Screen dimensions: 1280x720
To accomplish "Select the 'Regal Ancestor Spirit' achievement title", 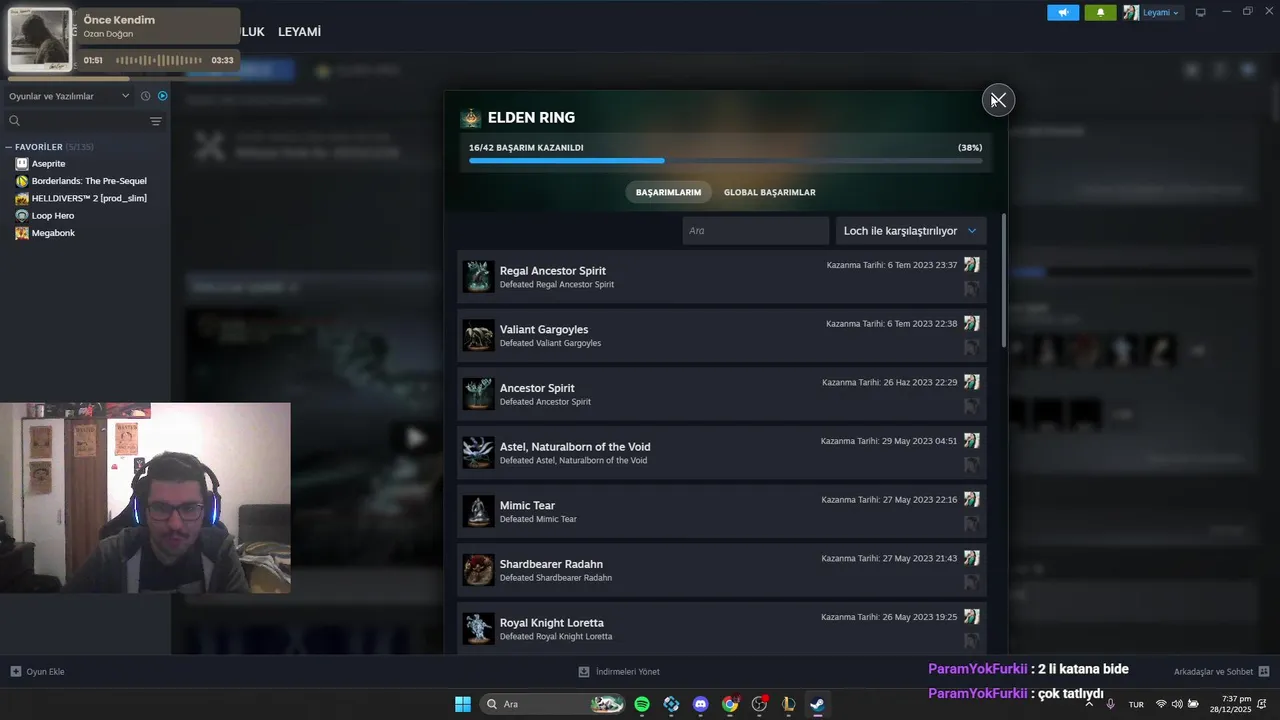I will (553, 271).
